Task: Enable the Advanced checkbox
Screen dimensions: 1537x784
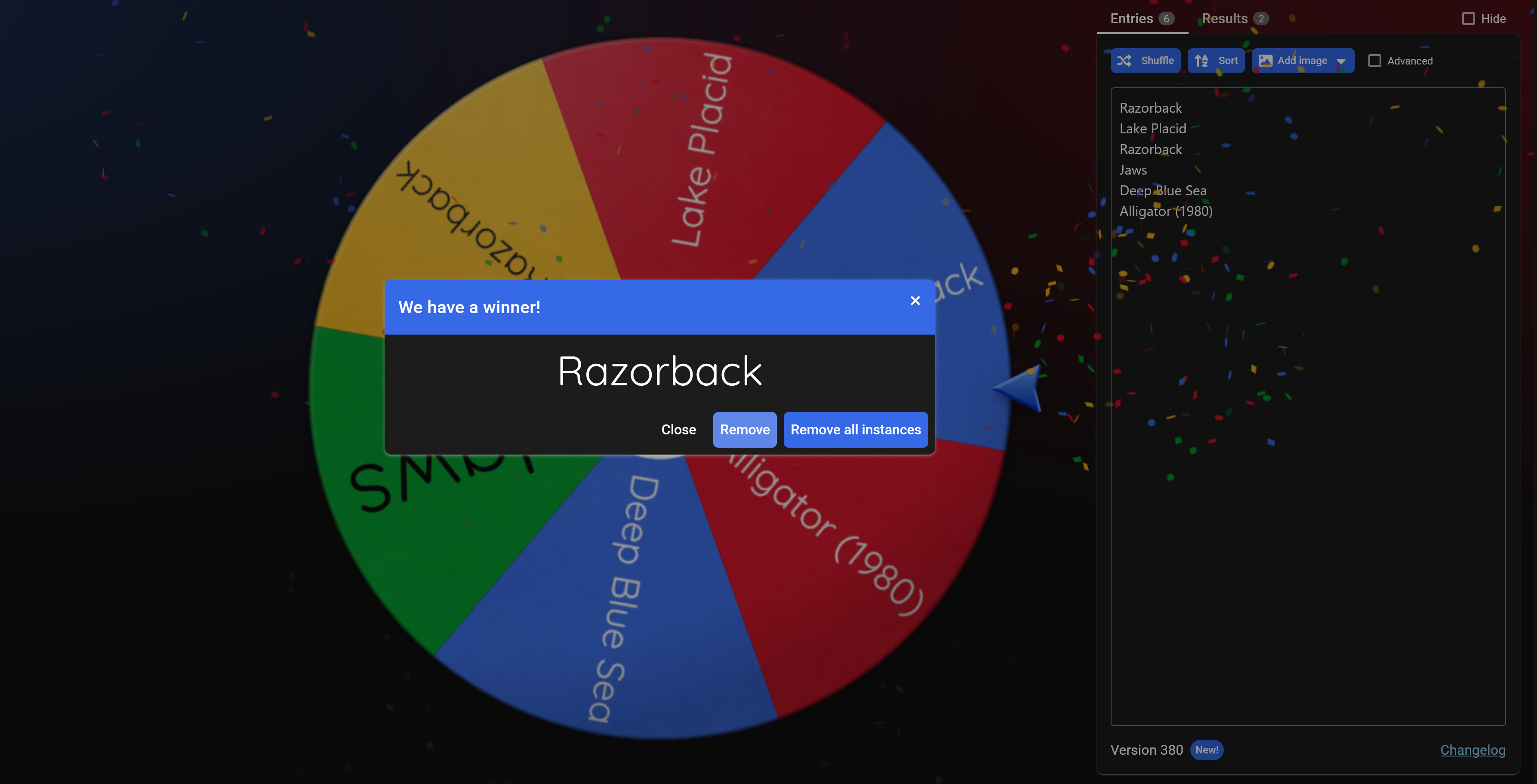Action: coord(1375,61)
